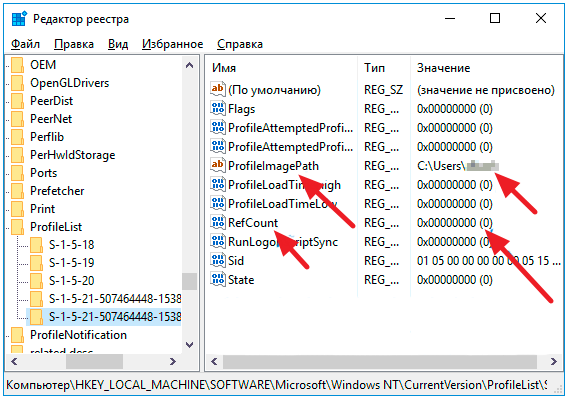Click the C:\Users\ path data cell
This screenshot has height=399, width=568.
coord(458,166)
